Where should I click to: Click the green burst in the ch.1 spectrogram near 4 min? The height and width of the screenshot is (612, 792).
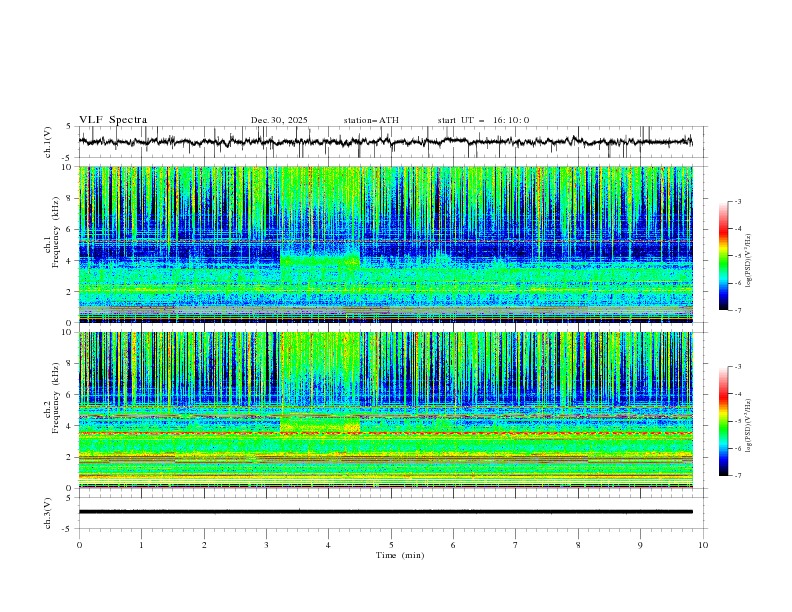click(x=320, y=263)
